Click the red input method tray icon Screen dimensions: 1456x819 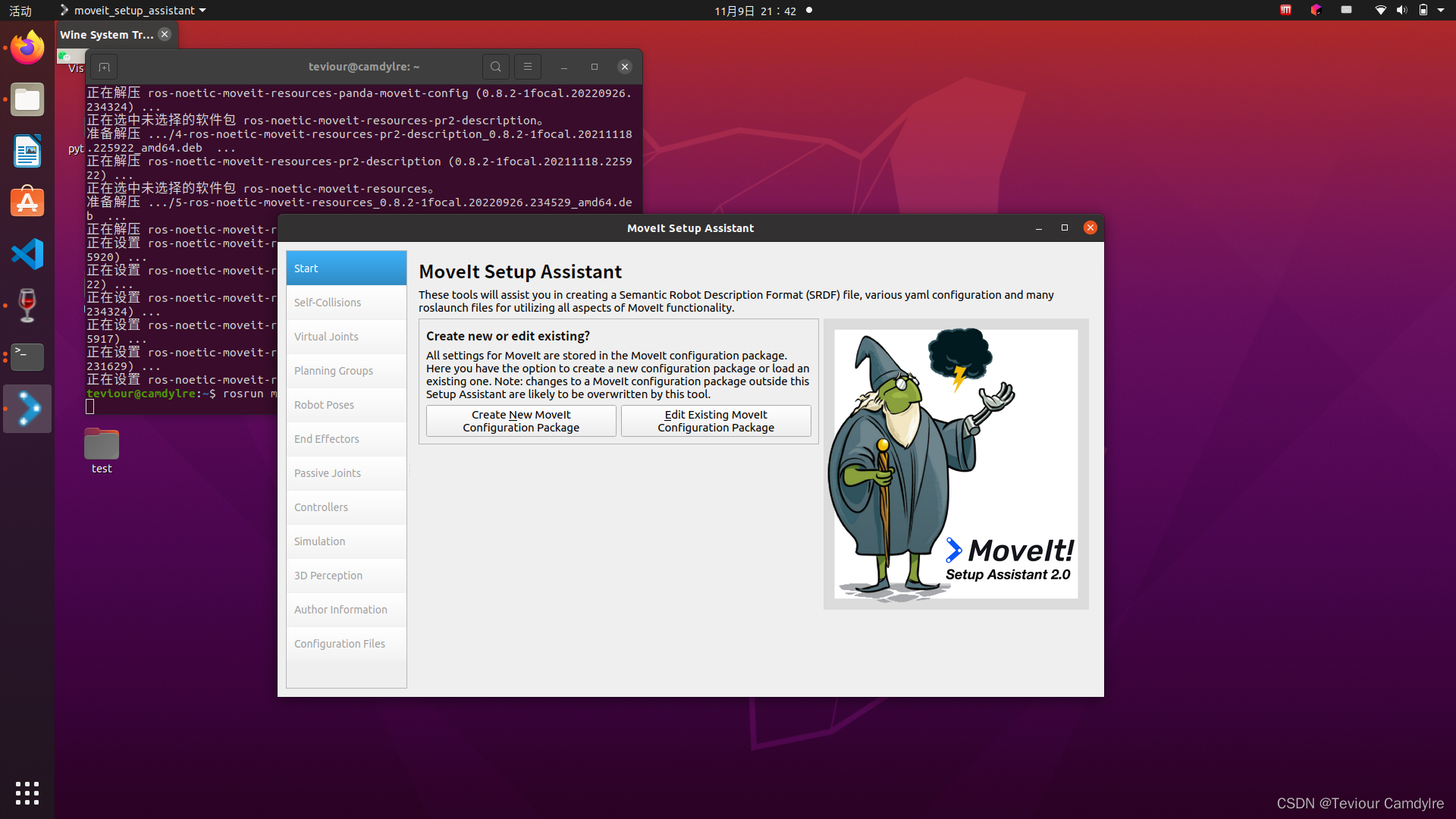(1286, 10)
